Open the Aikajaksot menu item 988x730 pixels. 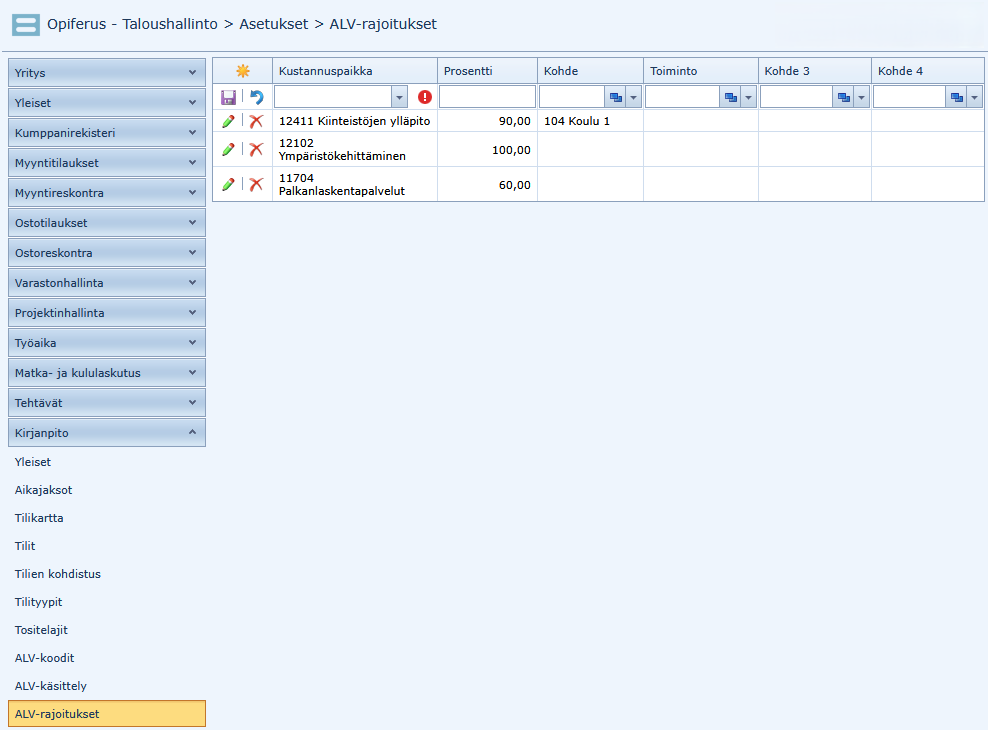click(43, 490)
